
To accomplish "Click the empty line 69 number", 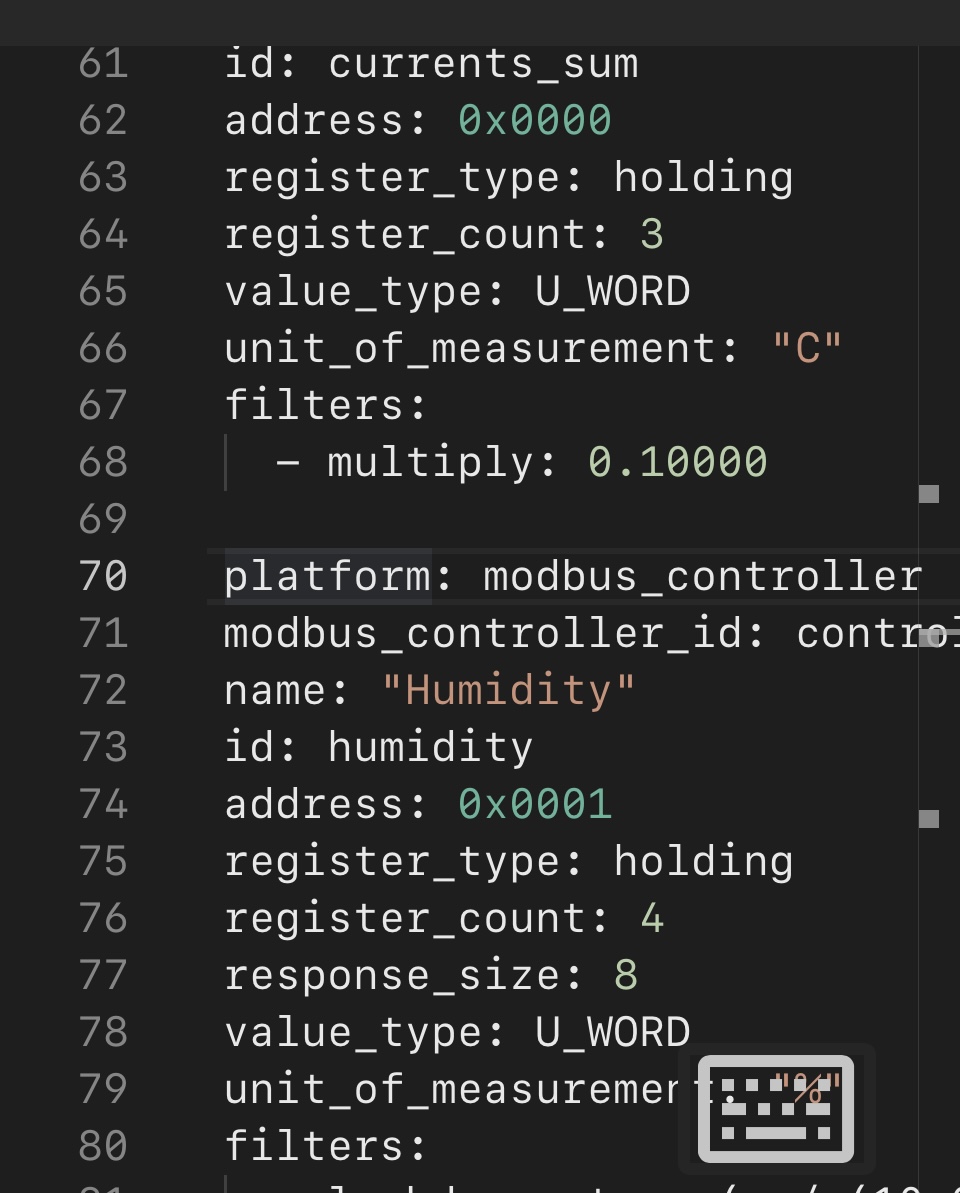I will (103, 519).
